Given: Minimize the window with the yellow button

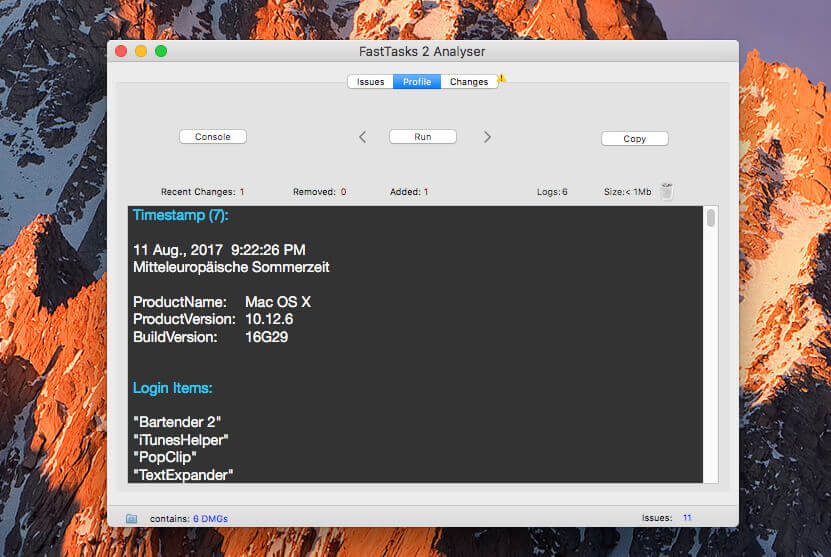Looking at the screenshot, I should (x=141, y=51).
